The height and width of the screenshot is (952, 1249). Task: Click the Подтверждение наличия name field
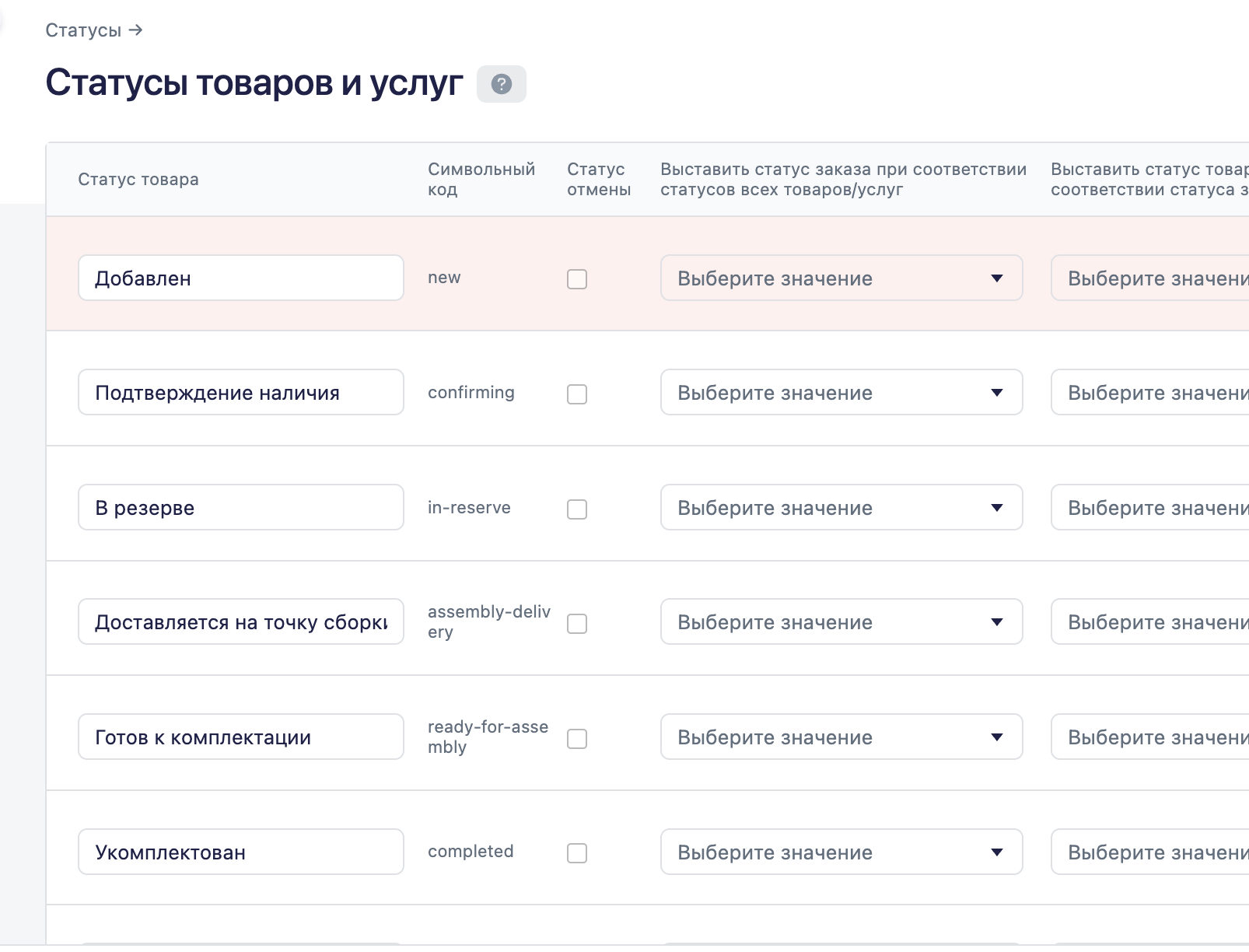click(x=240, y=393)
